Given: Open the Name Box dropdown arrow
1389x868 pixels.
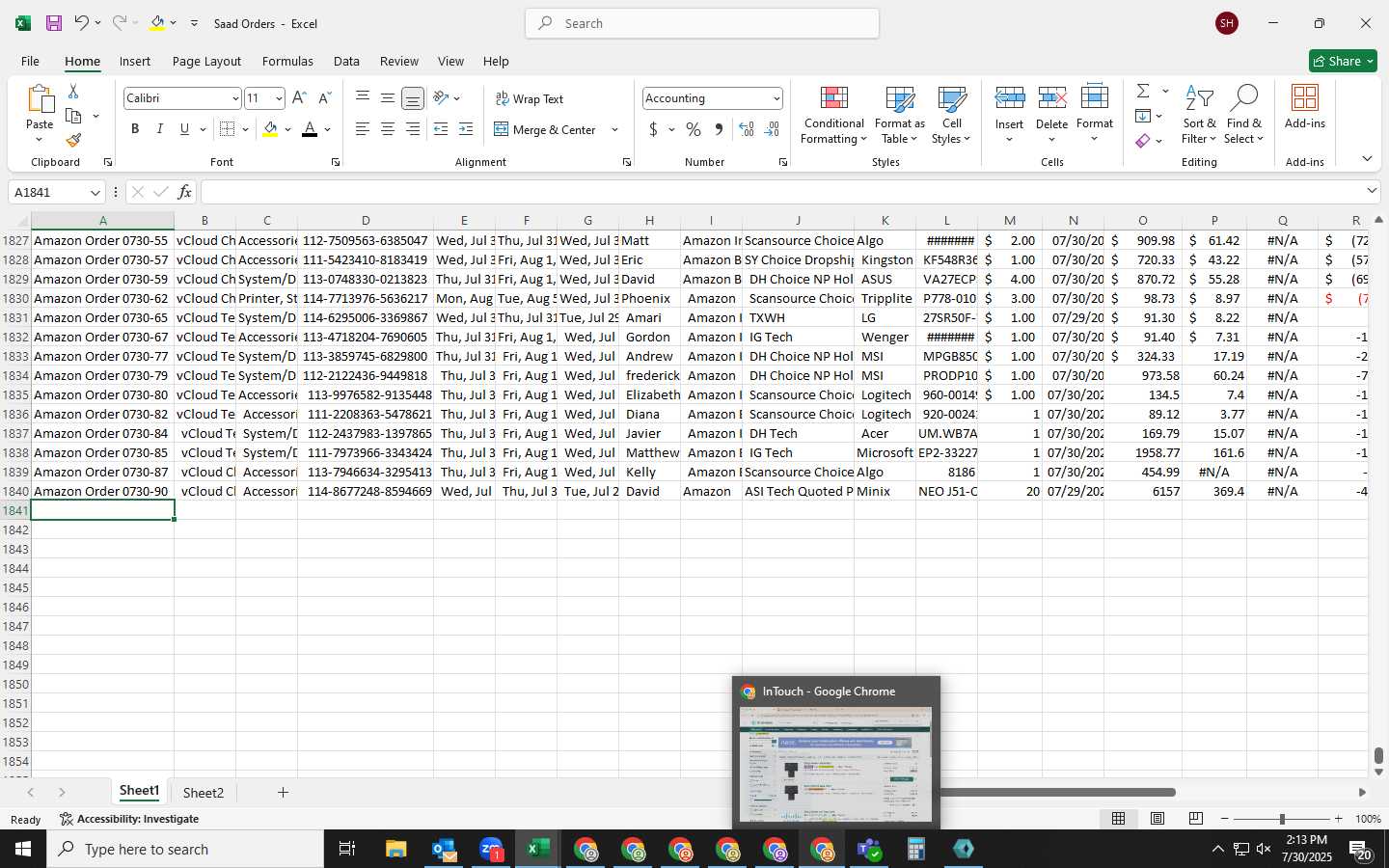Looking at the screenshot, I should pos(95,192).
